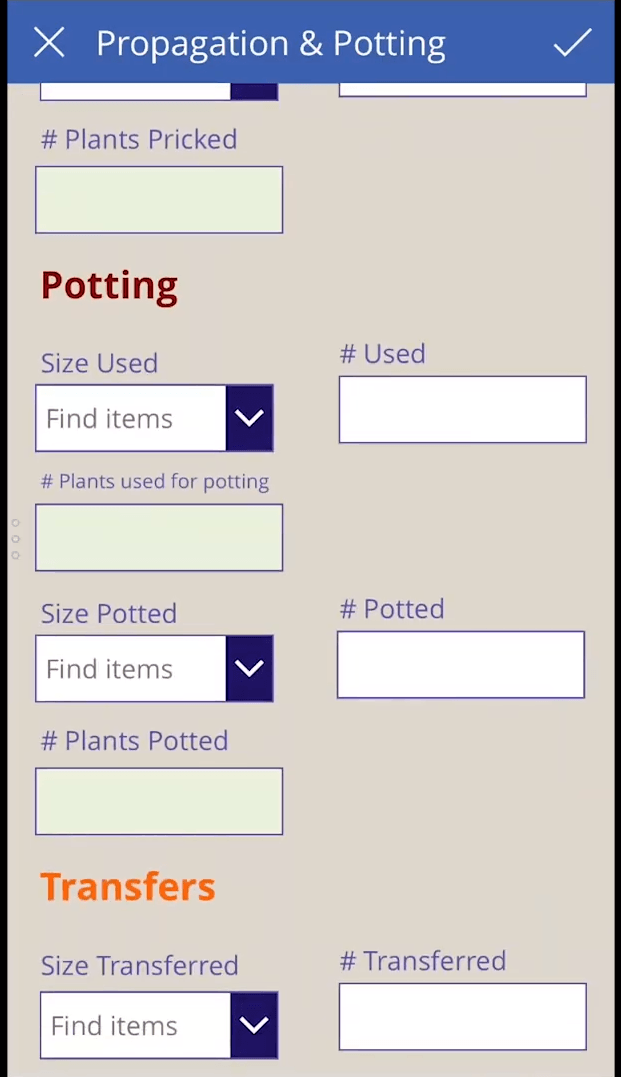The image size is (621, 1077).
Task: Click the three-dot handle on left edge
Action: pyautogui.click(x=16, y=539)
